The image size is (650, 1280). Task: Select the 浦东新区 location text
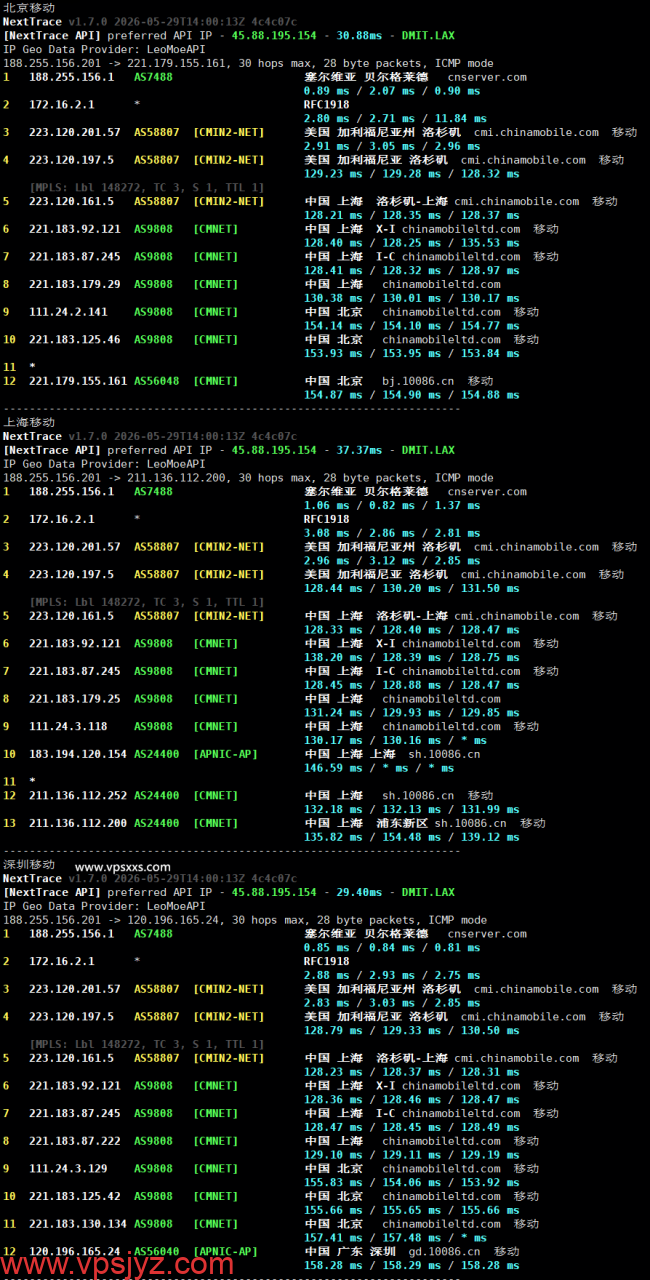pos(402,823)
